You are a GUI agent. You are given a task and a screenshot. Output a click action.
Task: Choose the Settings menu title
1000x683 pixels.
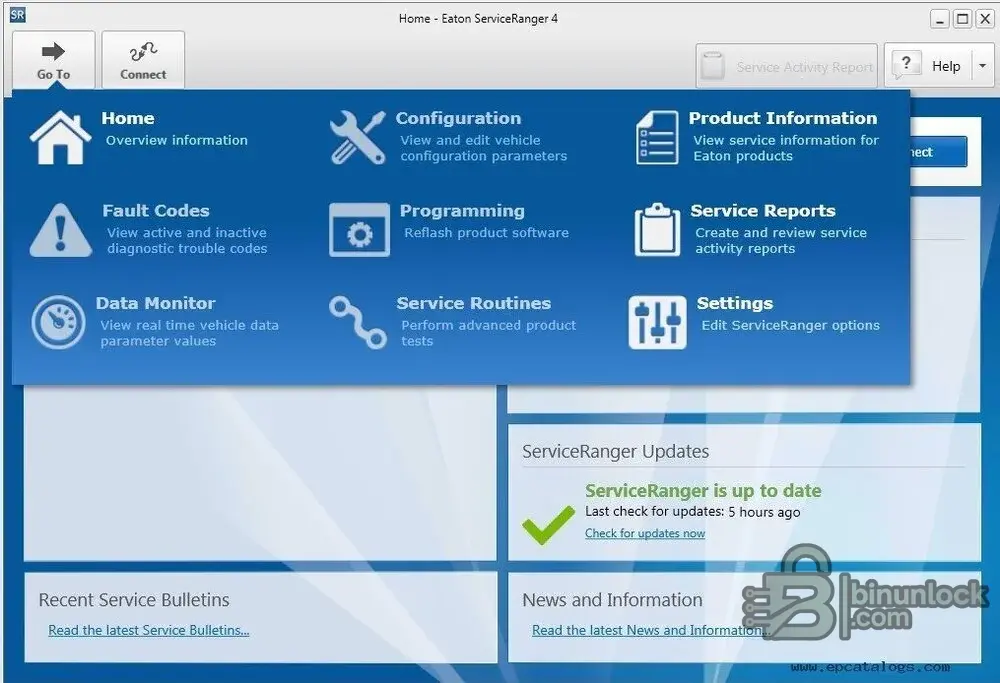735,303
